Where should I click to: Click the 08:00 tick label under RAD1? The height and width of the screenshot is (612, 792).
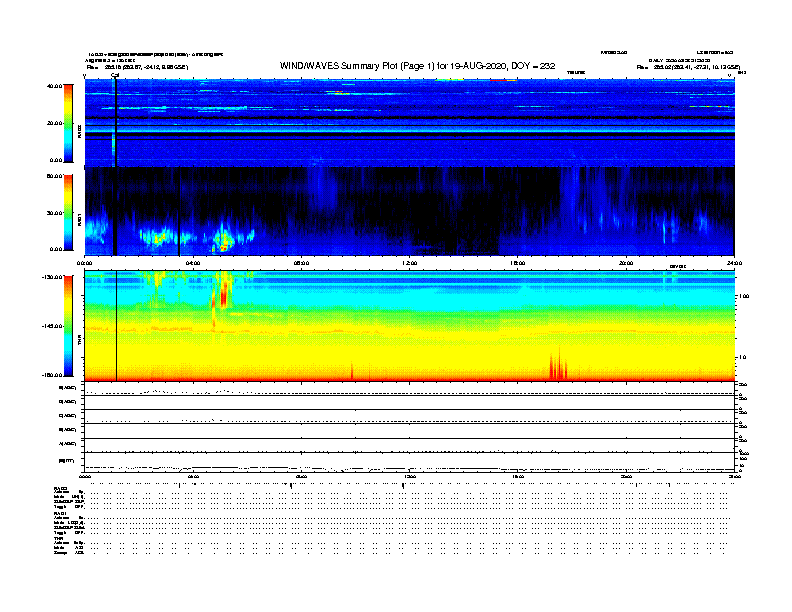(301, 263)
